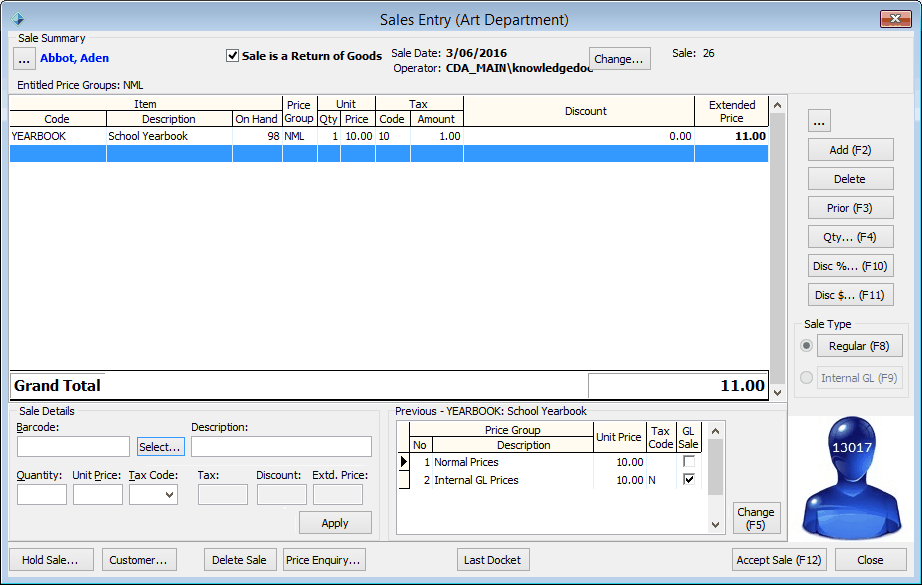Viewport: 922px width, 585px height.
Task: Toggle GL Sale checkbox for Normal Prices
Action: [689, 462]
